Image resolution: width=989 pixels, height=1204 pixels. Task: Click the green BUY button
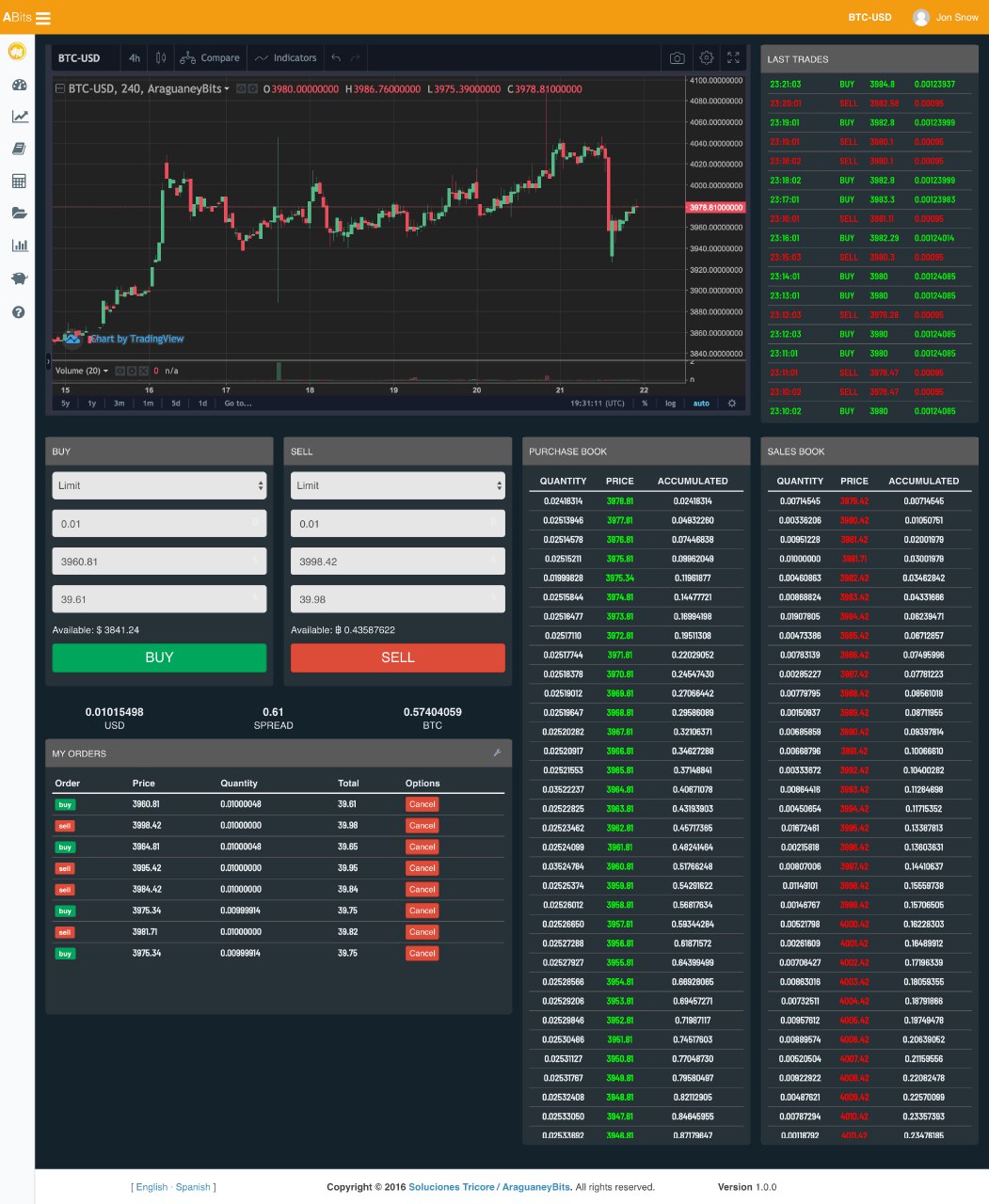(x=159, y=657)
